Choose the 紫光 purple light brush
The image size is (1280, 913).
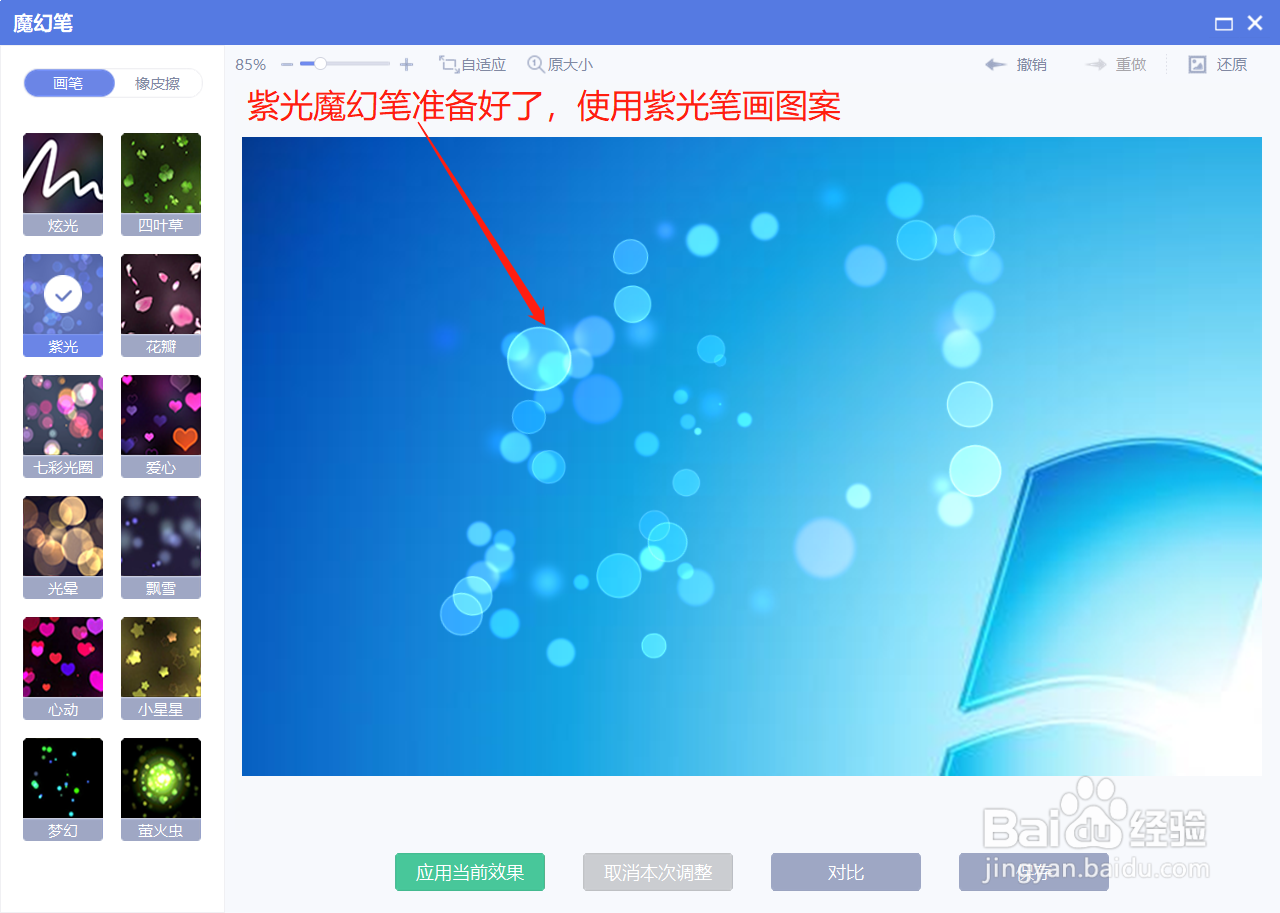click(63, 305)
